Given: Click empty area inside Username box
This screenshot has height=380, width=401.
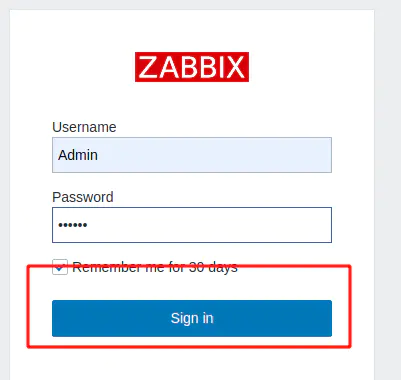Looking at the screenshot, I should pos(215,155).
